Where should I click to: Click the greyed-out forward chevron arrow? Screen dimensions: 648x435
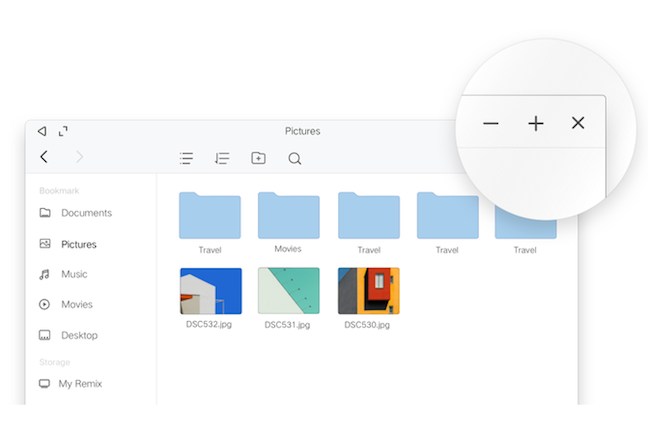coord(80,157)
